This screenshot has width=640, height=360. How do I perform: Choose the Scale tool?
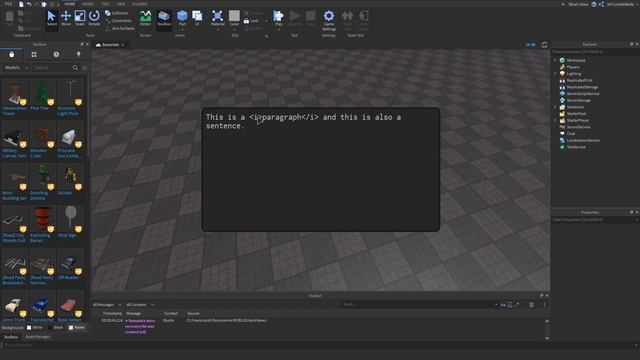(x=80, y=19)
